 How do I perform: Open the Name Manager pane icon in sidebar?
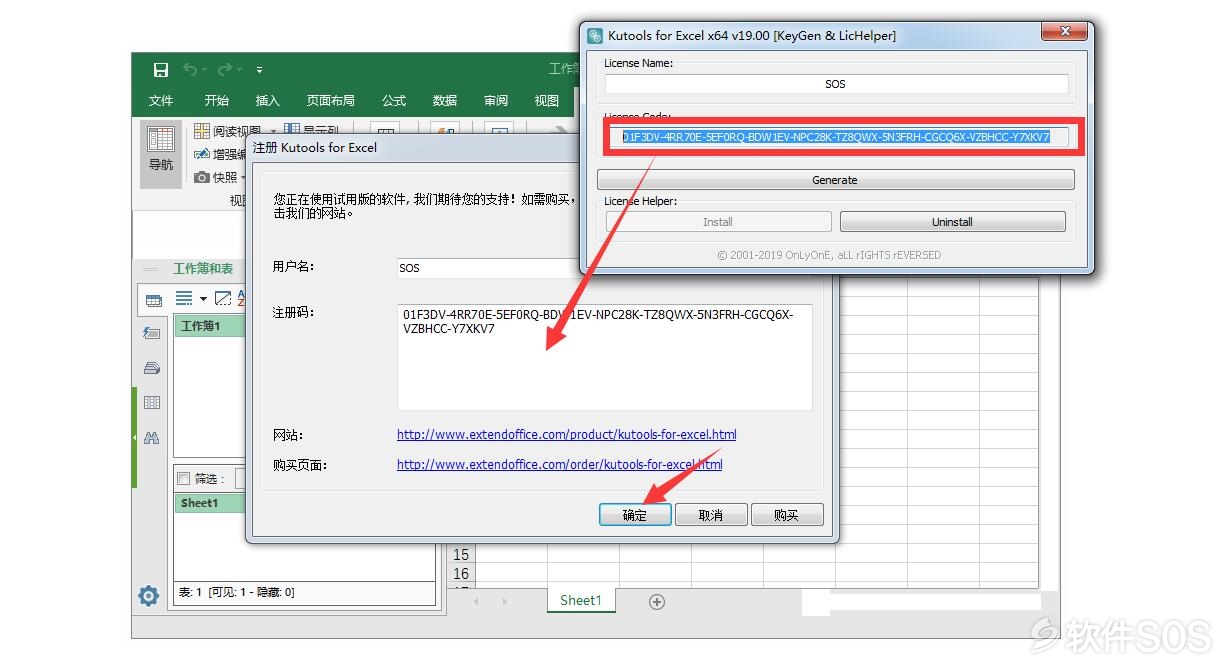click(x=152, y=368)
